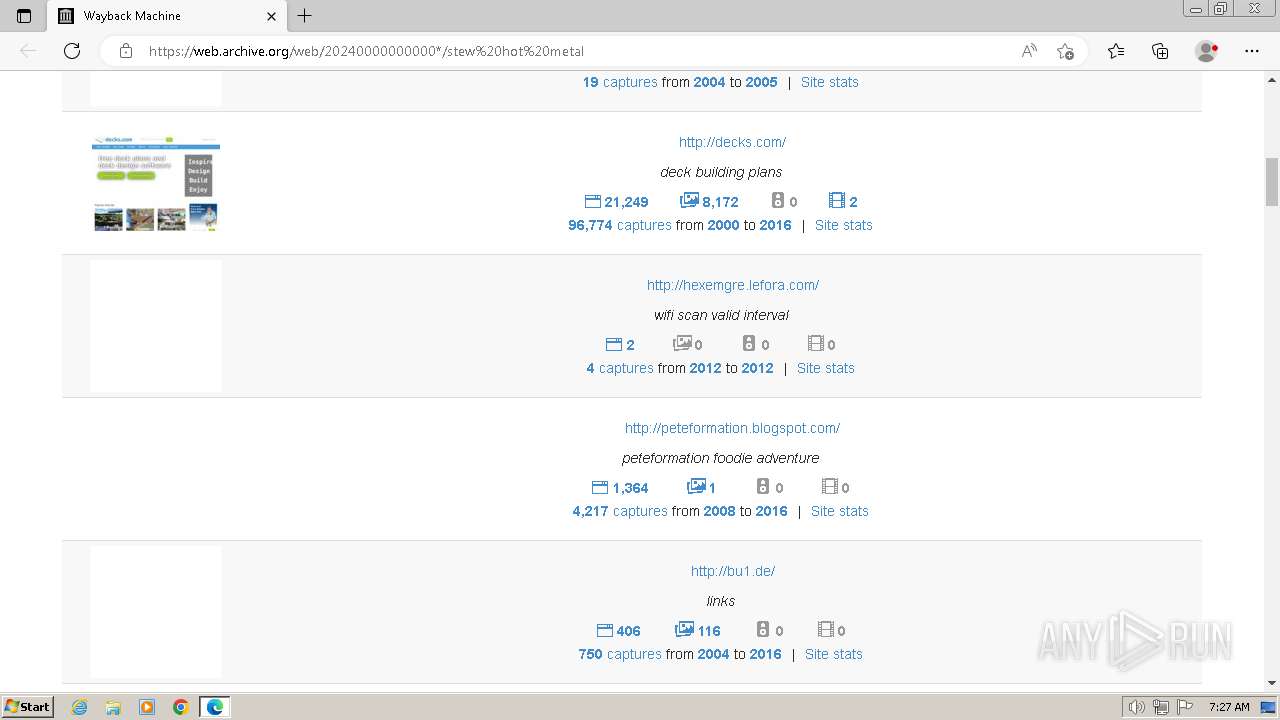Open Windows Start menu
1280x720 pixels.
(28, 707)
